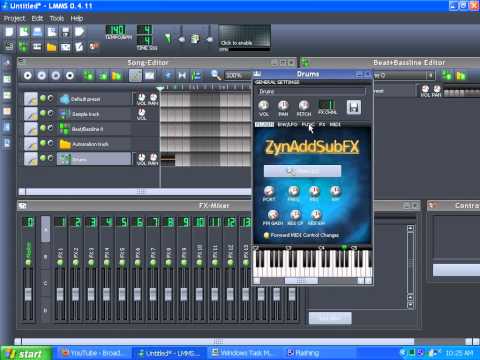Open Drums track actions grip menu
This screenshot has height=360, width=480.
31,159
